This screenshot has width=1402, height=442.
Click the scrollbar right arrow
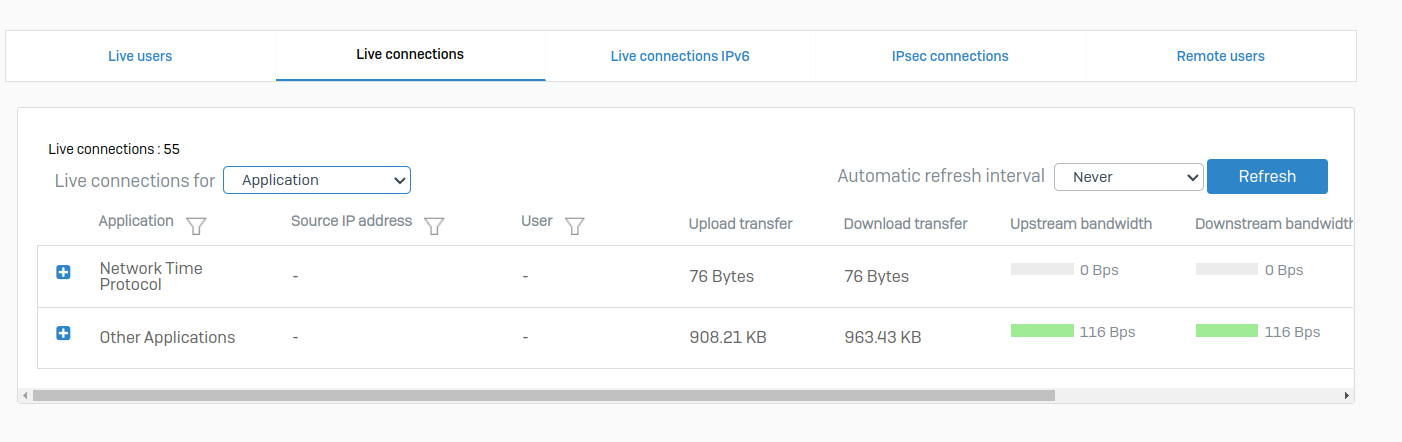1347,396
